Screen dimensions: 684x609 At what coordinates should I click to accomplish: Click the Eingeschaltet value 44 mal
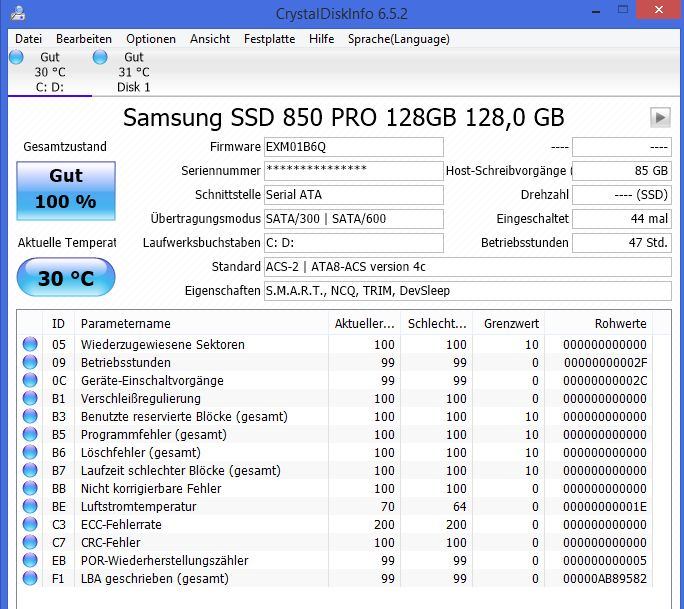622,219
